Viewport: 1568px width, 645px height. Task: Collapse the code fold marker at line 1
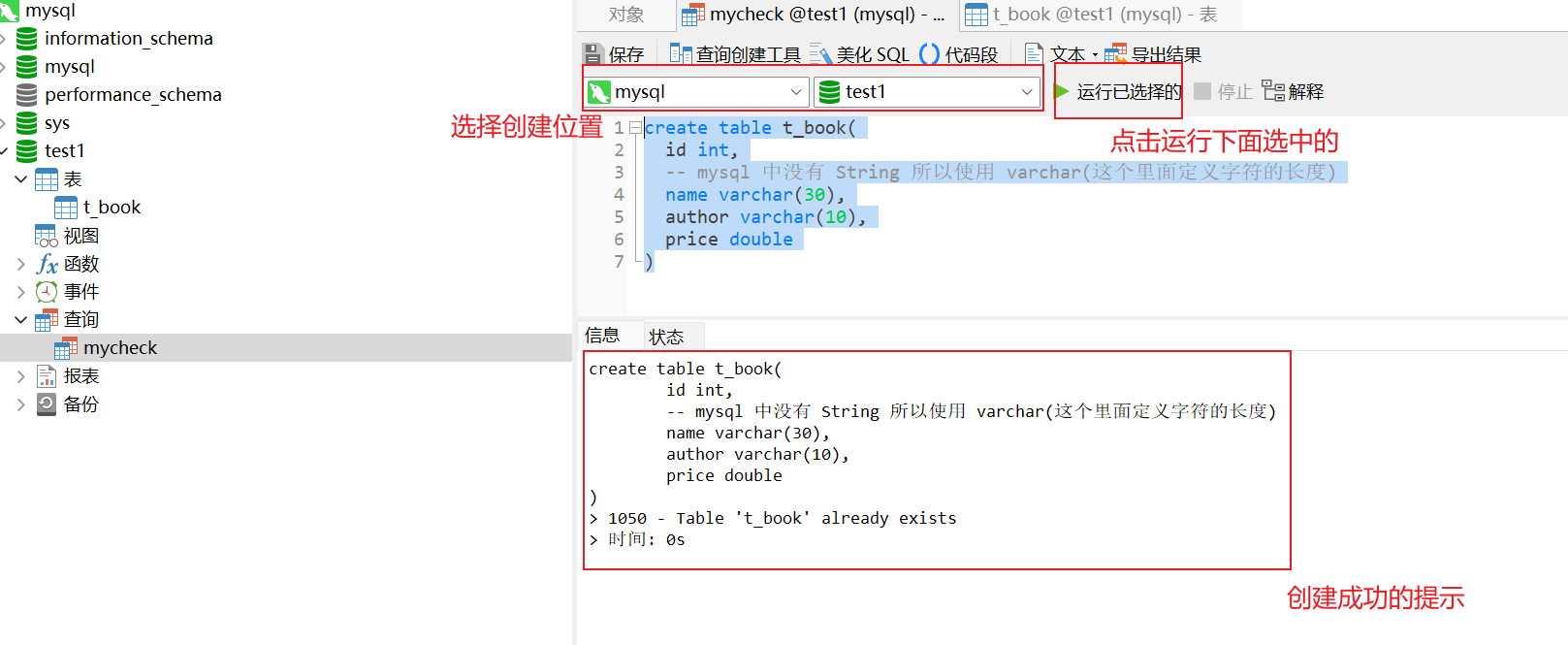pyautogui.click(x=635, y=127)
